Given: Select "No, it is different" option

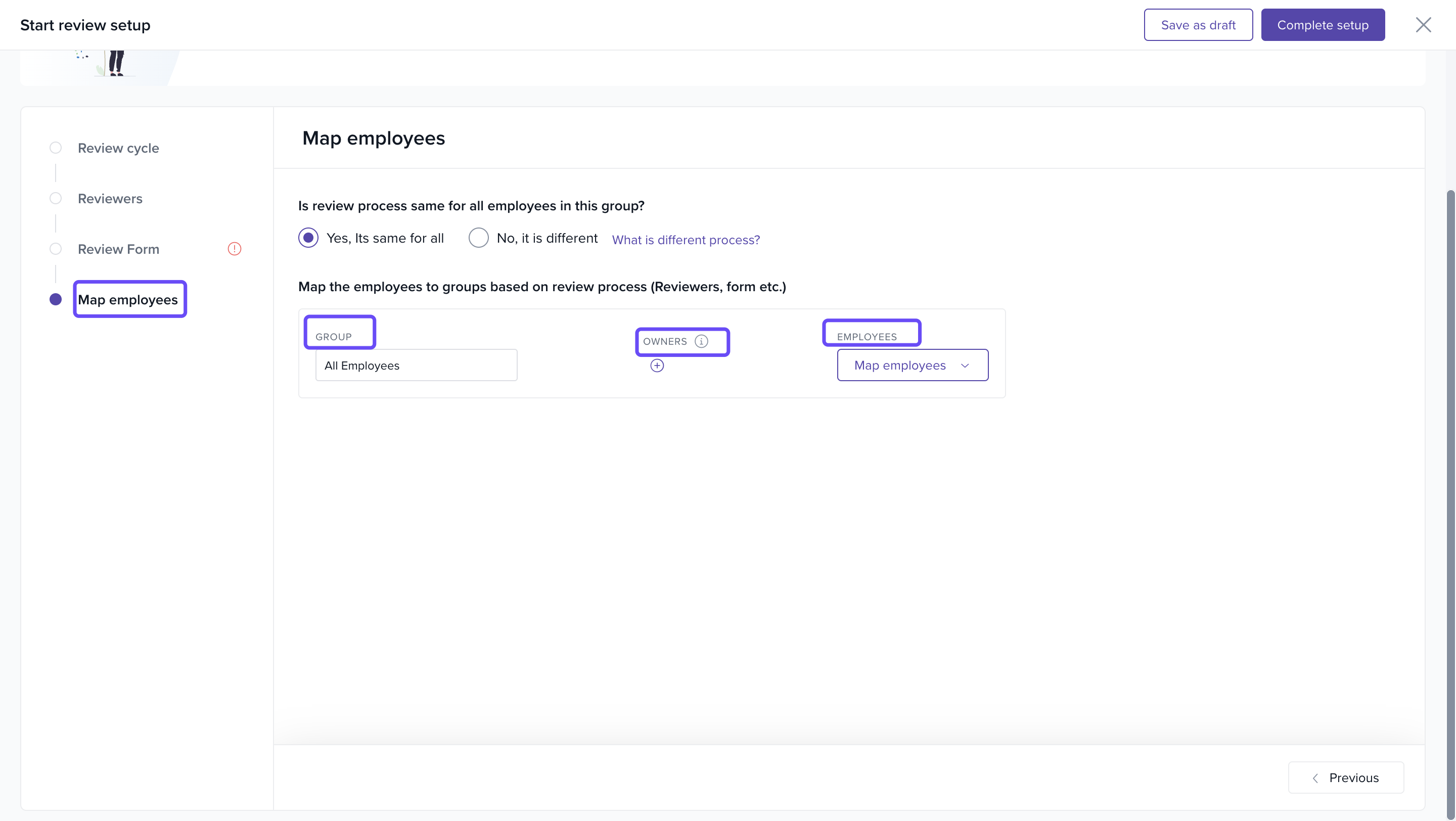Looking at the screenshot, I should click(x=478, y=238).
